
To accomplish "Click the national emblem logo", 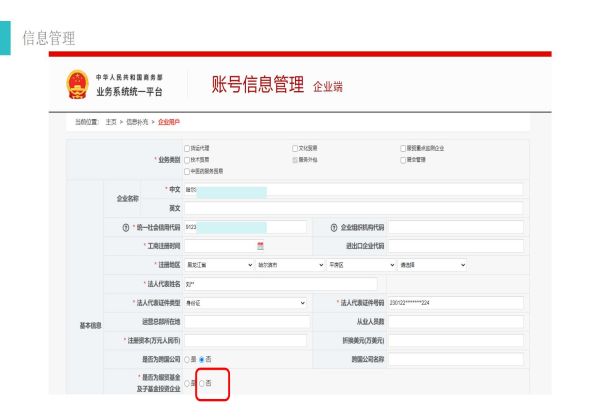I will coord(77,86).
